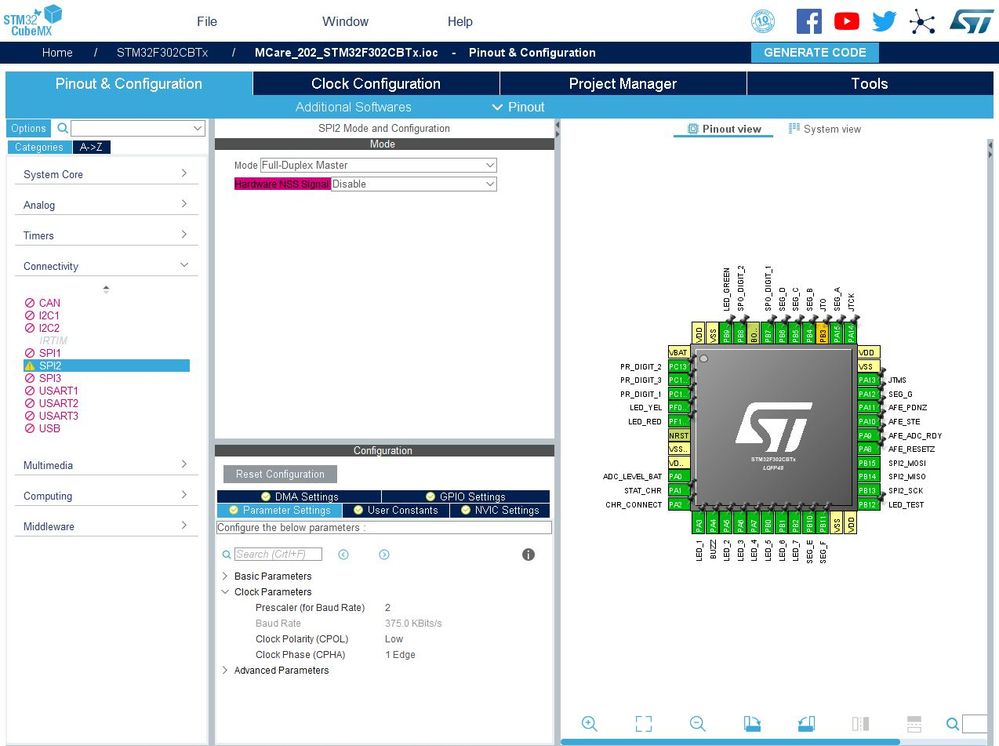The height and width of the screenshot is (746, 999).
Task: Click the search icon beside Options
Action: click(62, 128)
